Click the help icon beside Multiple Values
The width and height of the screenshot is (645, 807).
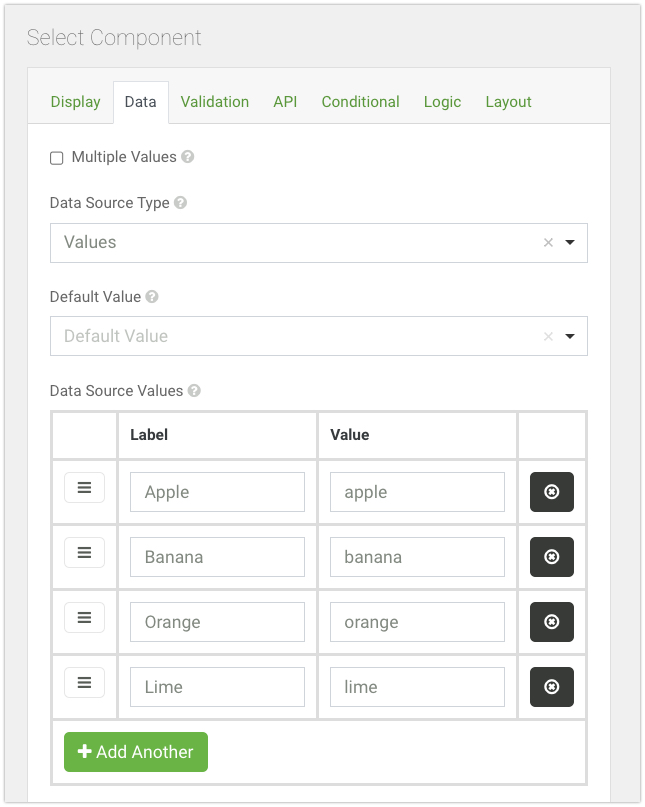tap(188, 157)
